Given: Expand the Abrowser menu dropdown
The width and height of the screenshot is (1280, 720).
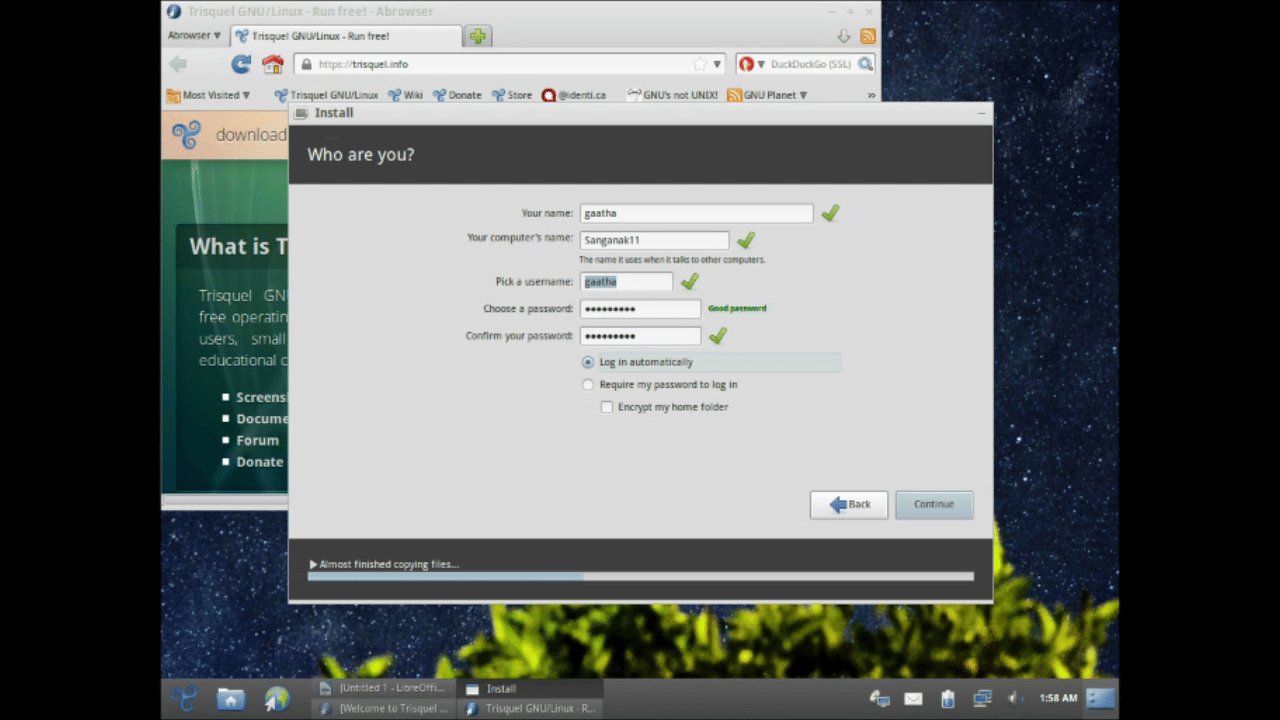Looking at the screenshot, I should (194, 35).
